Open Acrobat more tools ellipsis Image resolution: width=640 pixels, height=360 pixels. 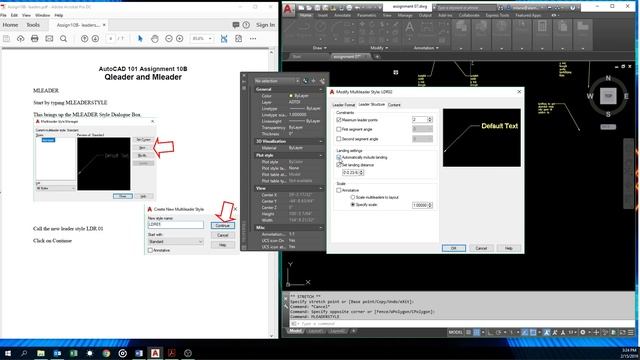[x=253, y=39]
